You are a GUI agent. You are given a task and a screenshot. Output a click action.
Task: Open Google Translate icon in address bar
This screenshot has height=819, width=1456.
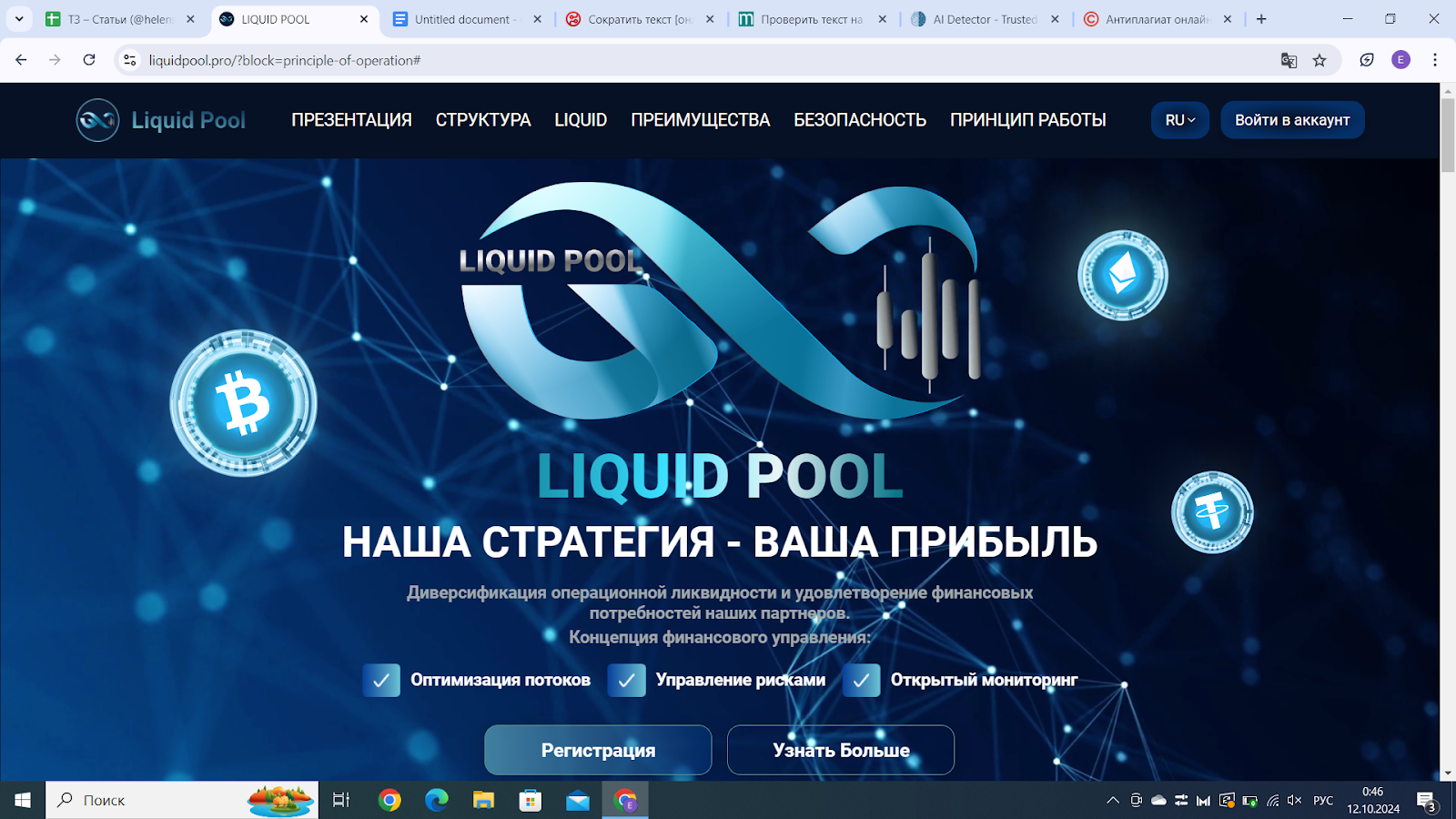(x=1287, y=60)
